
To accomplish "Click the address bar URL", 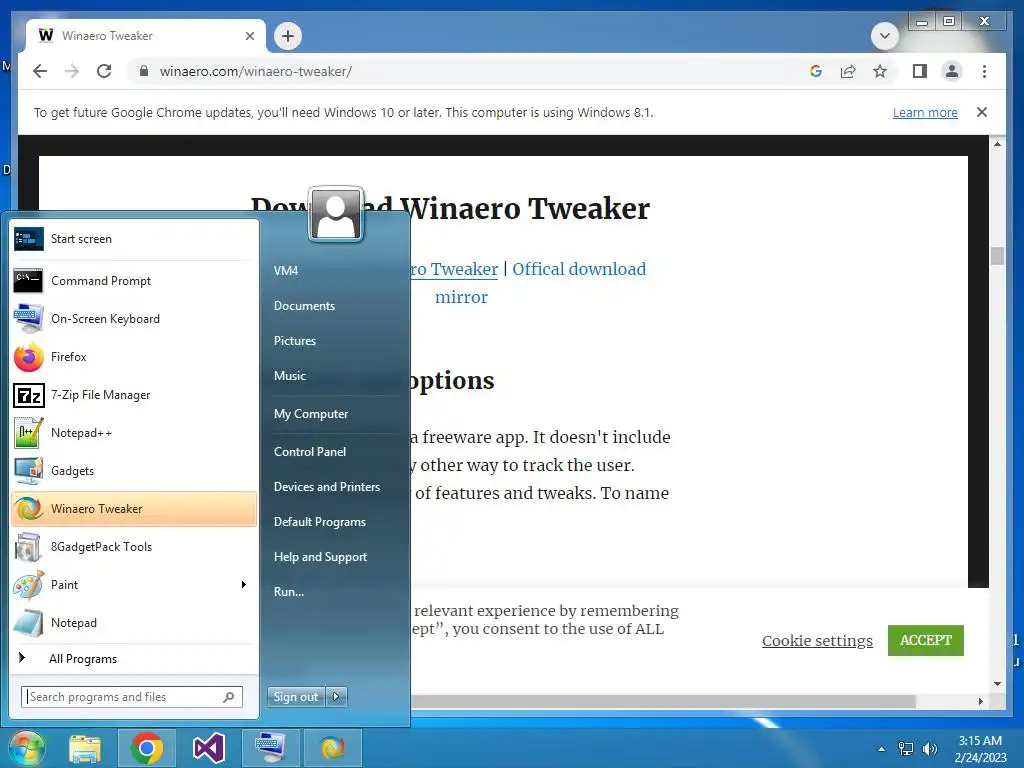I will coord(255,71).
